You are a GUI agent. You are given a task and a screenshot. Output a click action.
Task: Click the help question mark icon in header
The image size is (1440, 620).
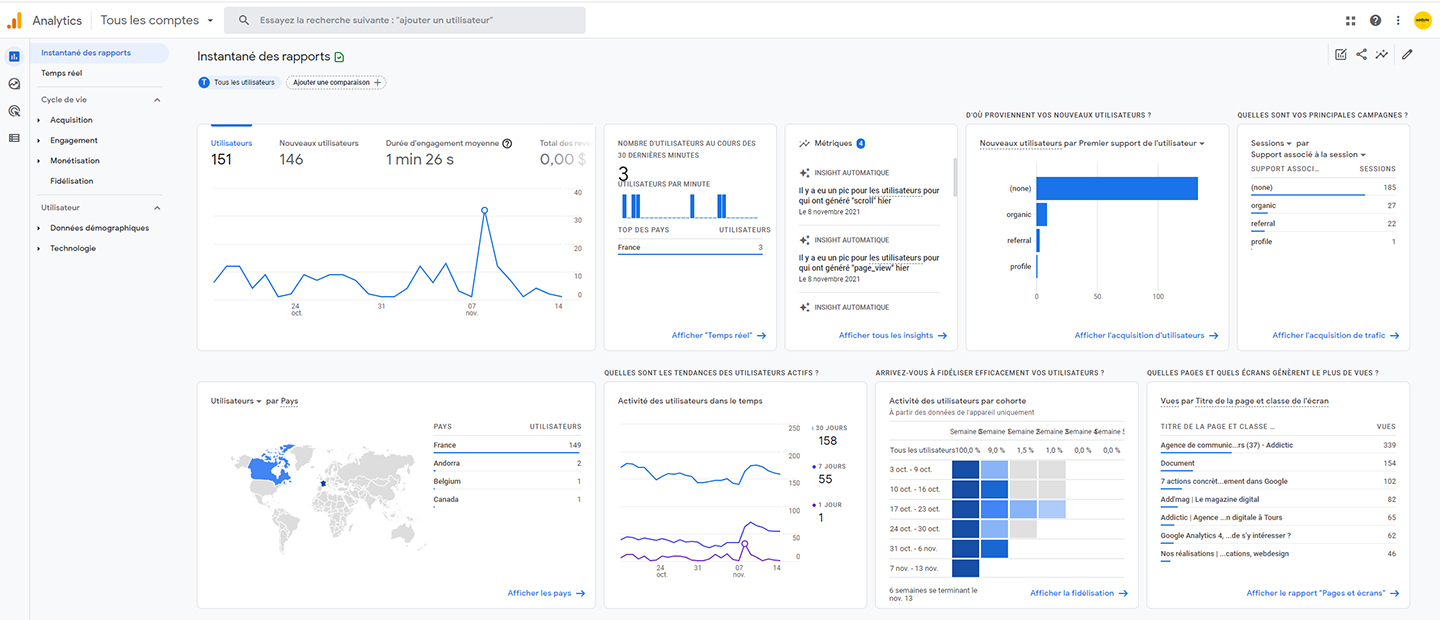click(x=1375, y=20)
